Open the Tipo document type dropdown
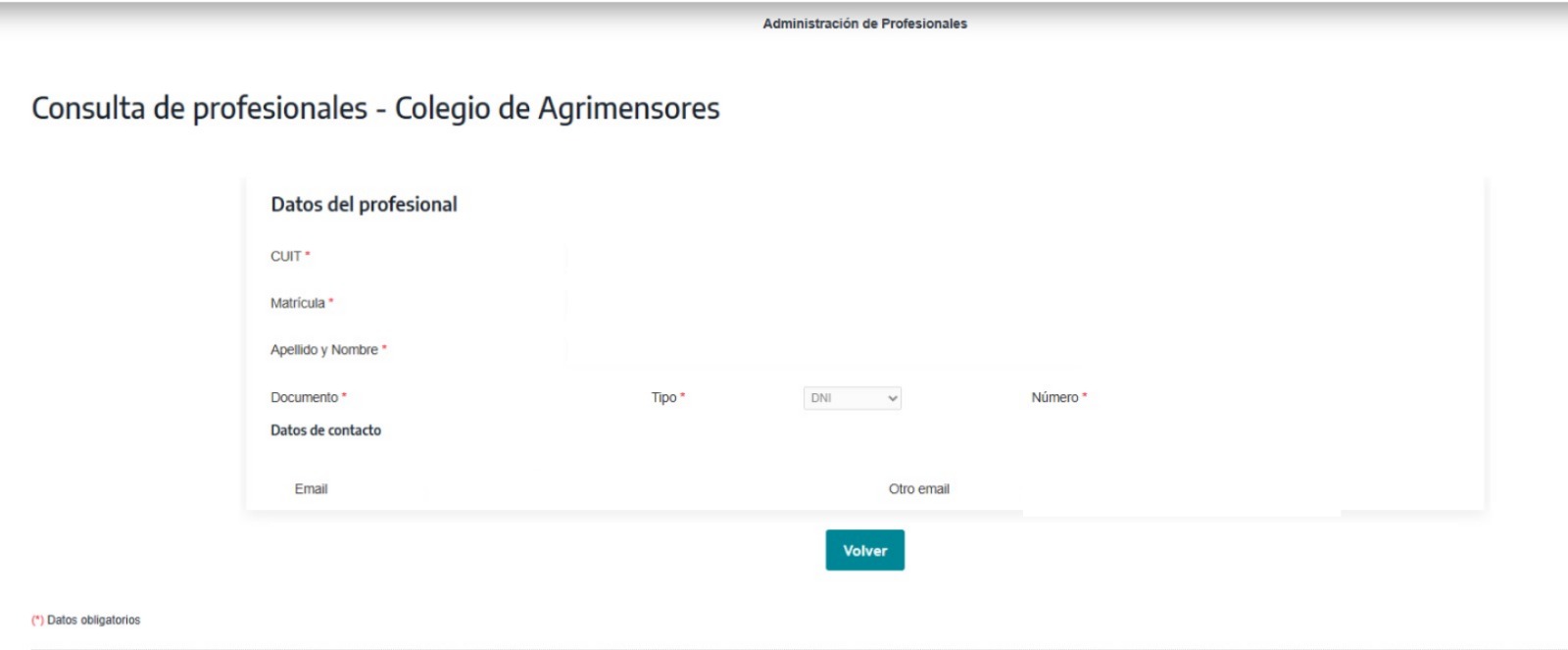1568x650 pixels. tap(852, 398)
